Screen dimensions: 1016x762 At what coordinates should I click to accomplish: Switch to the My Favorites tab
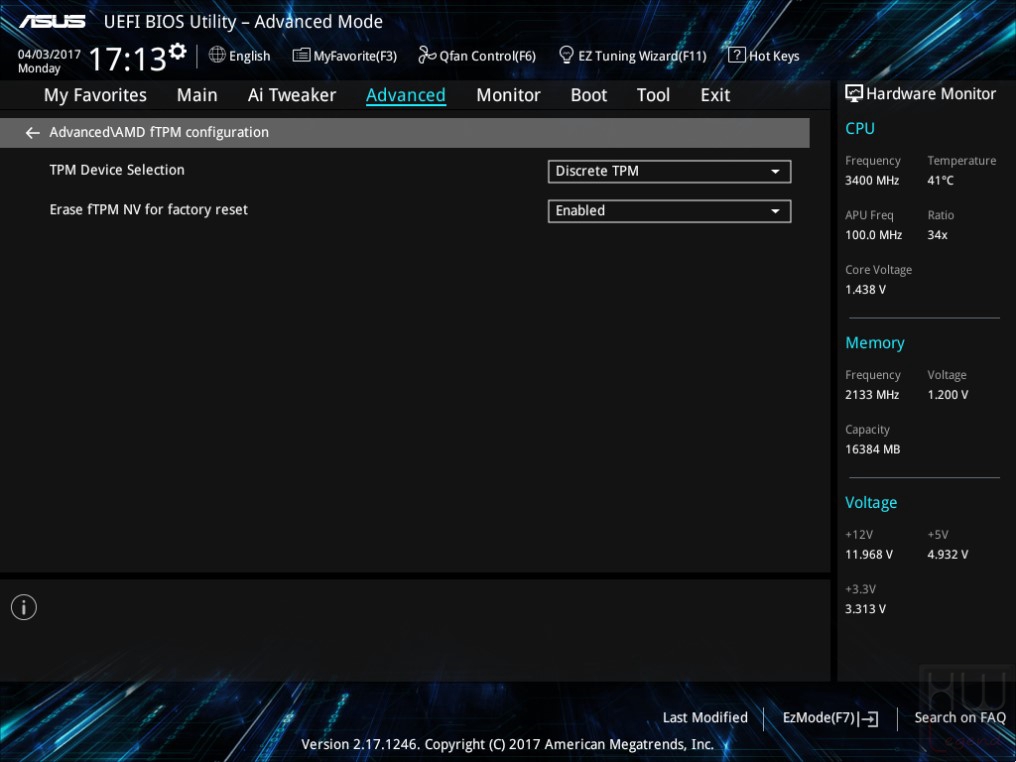(x=95, y=95)
